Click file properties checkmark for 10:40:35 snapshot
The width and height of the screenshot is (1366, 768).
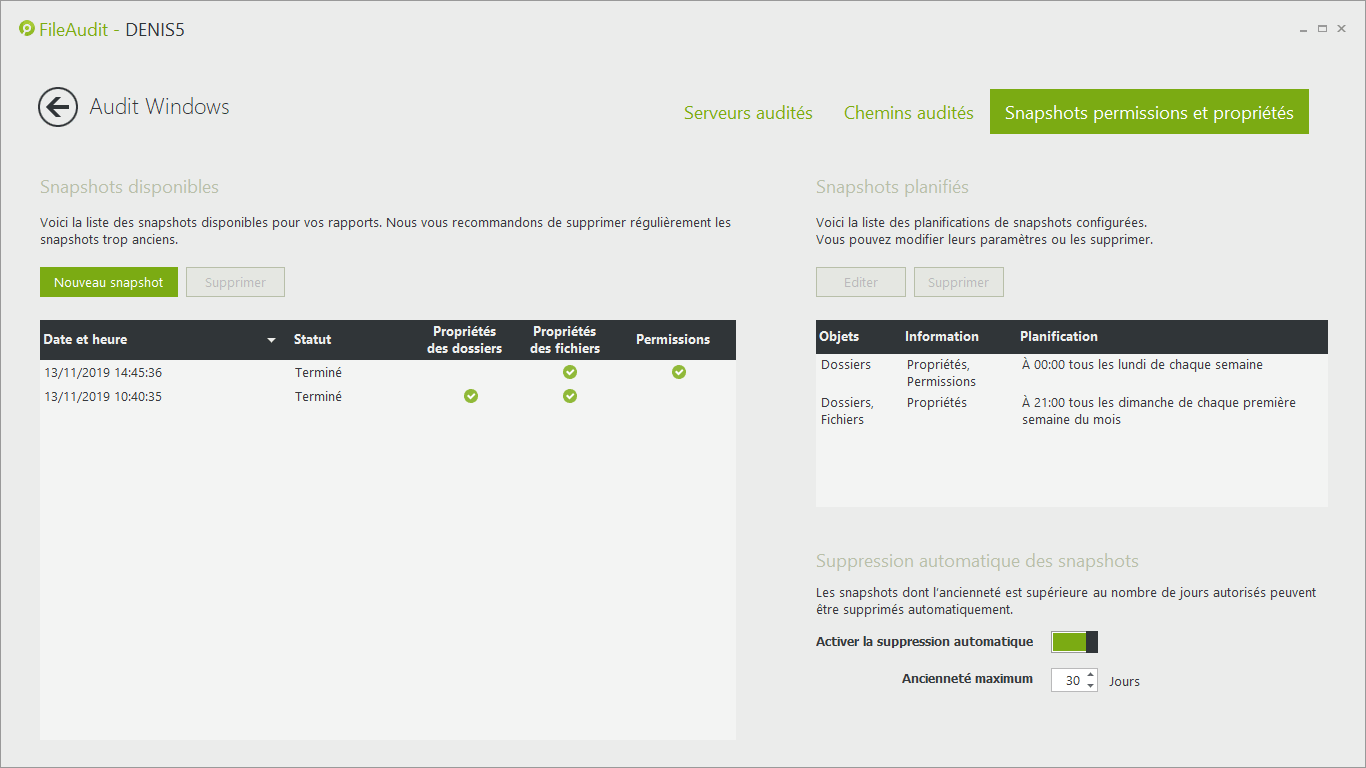click(569, 396)
